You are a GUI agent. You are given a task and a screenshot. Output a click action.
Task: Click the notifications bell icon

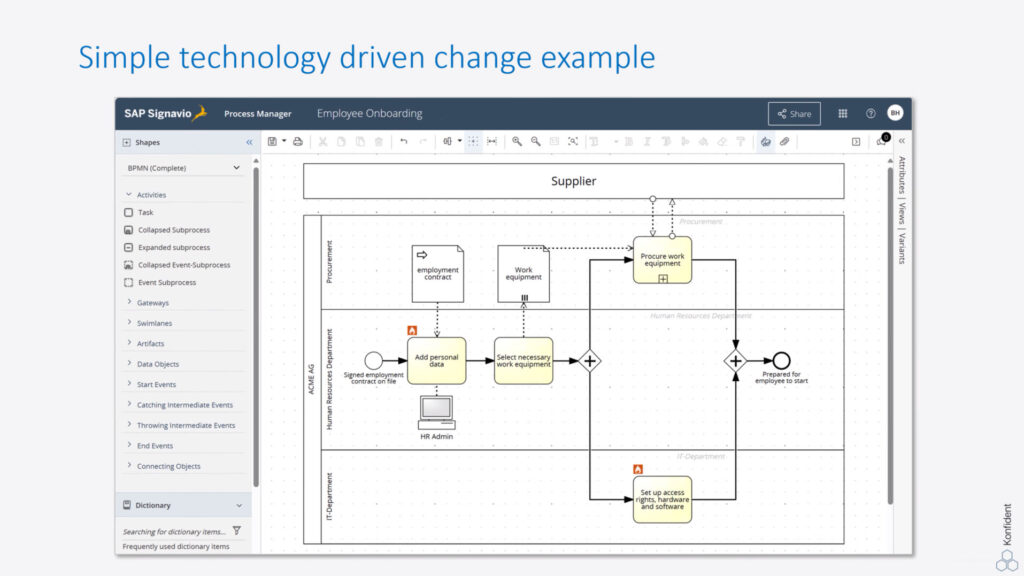click(881, 141)
